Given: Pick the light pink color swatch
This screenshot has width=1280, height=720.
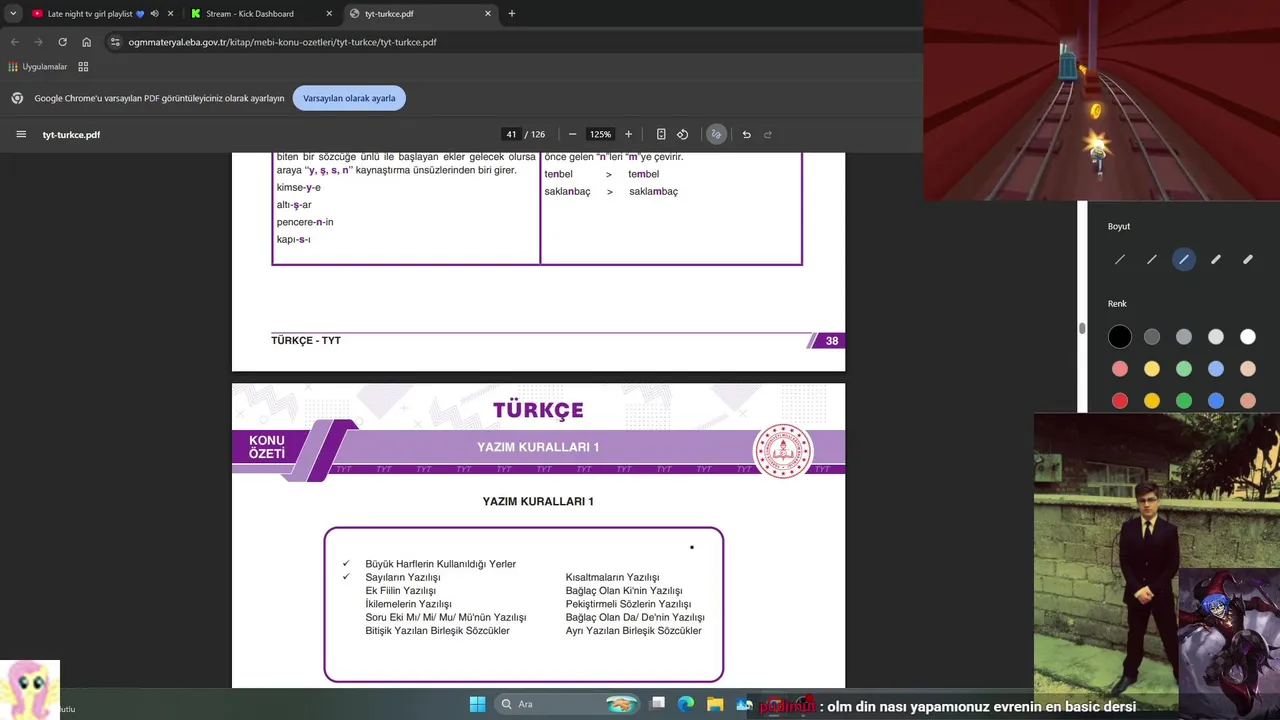Looking at the screenshot, I should pos(1120,369).
